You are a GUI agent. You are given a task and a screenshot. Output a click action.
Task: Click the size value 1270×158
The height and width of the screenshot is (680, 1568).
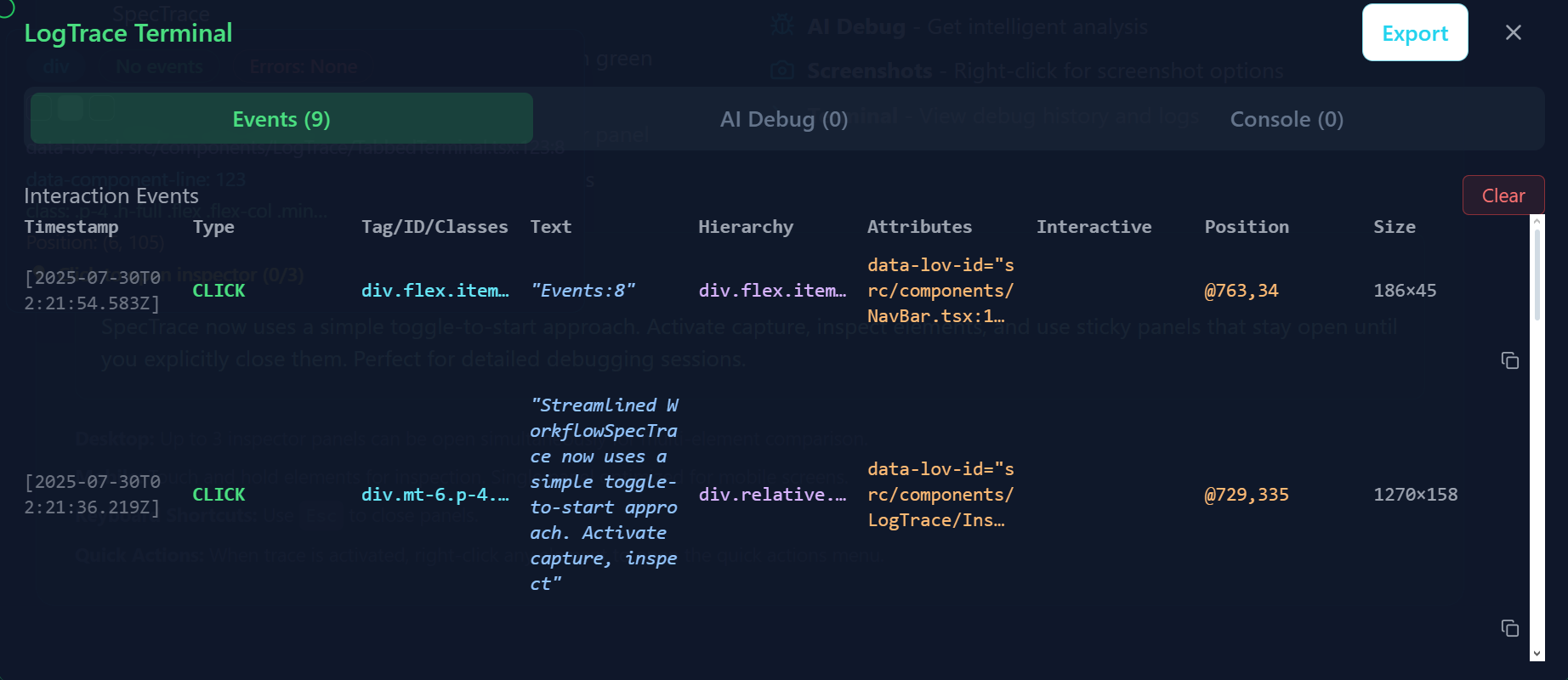pyautogui.click(x=1416, y=495)
